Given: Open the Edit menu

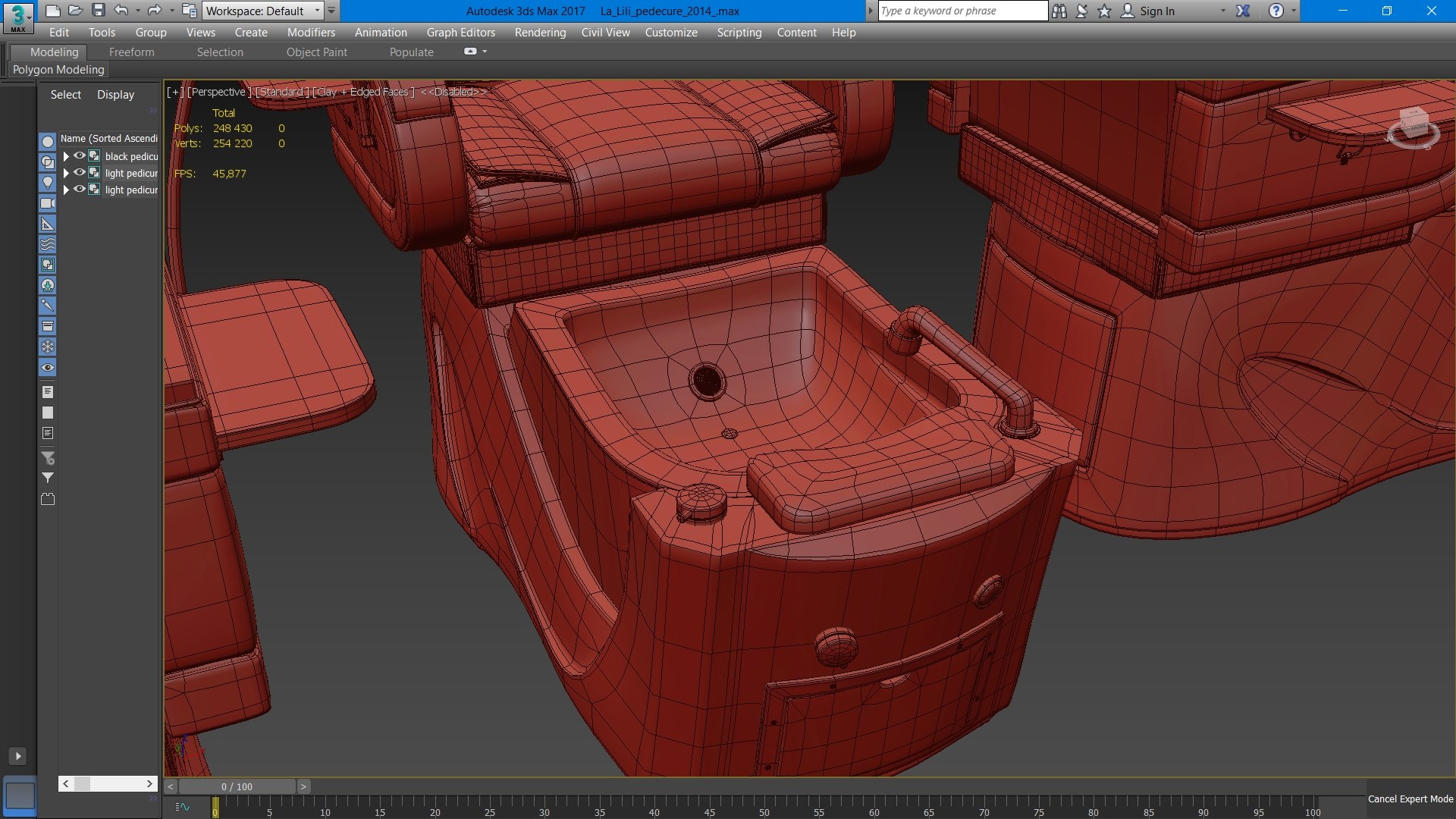Looking at the screenshot, I should click(59, 32).
